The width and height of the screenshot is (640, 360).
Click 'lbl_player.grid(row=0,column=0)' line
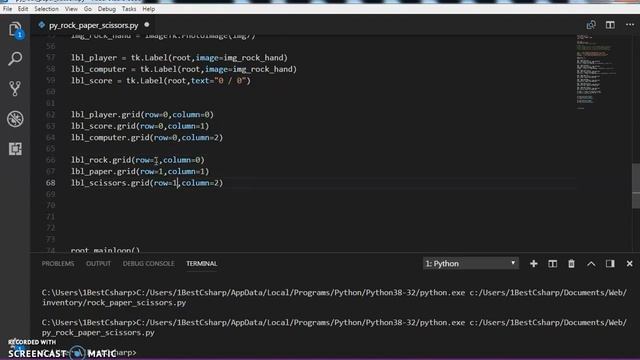point(142,115)
